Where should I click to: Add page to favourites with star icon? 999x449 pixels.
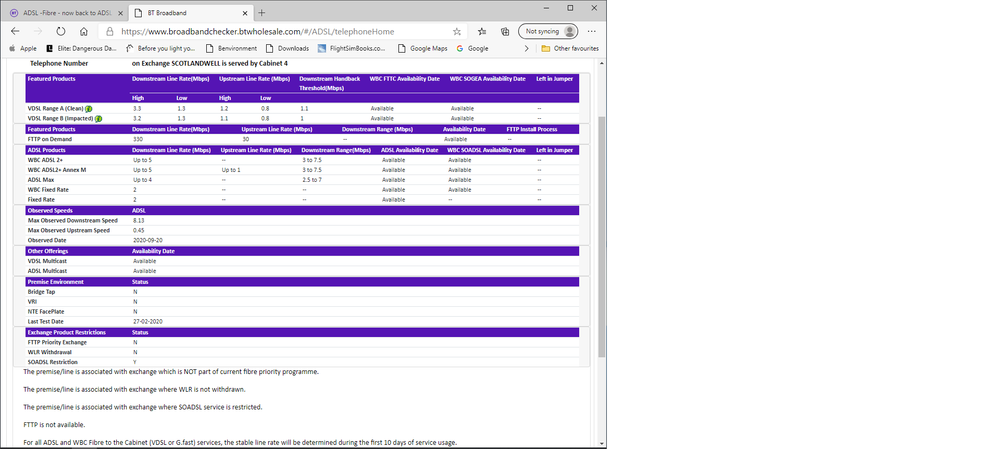tap(457, 31)
